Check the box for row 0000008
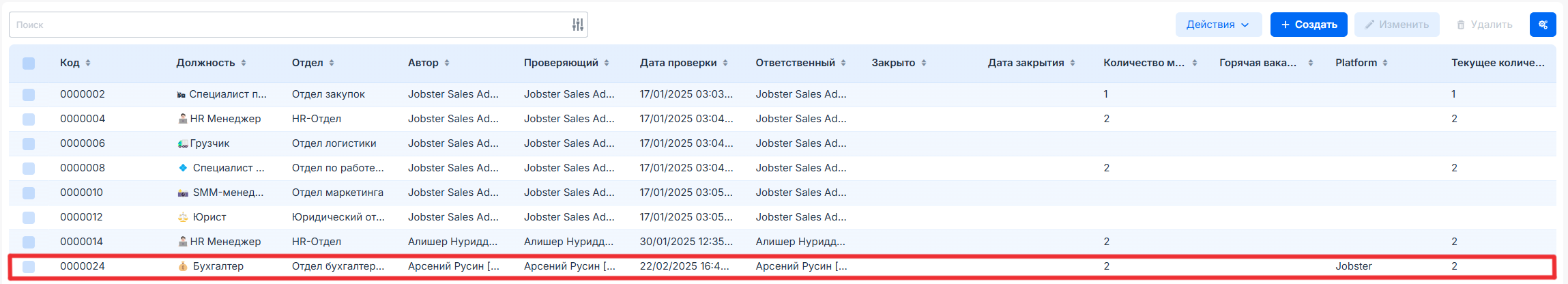This screenshot has width=1568, height=284. [29, 169]
